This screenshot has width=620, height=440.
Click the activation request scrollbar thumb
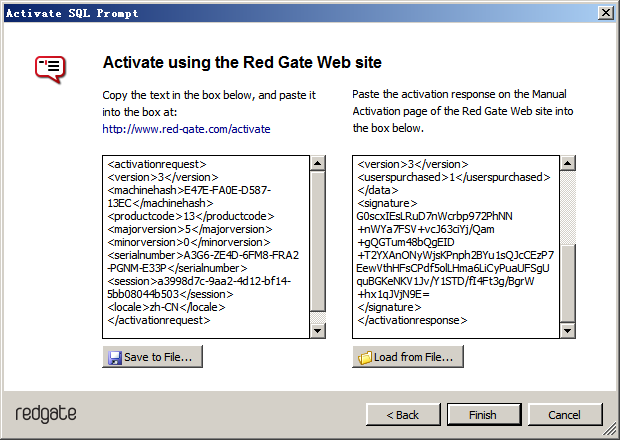318,241
